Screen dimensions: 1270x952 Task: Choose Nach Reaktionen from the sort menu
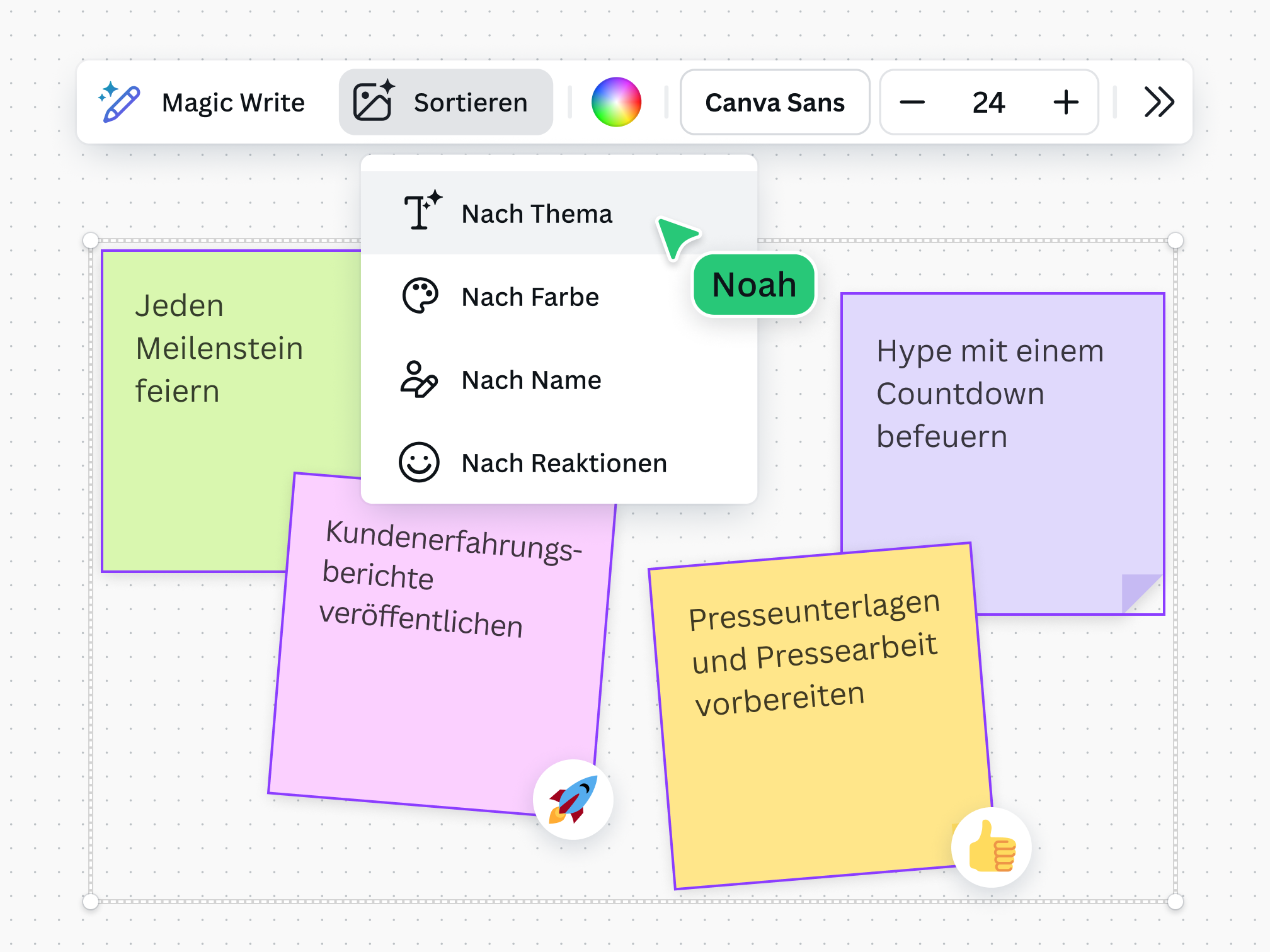pyautogui.click(x=564, y=463)
